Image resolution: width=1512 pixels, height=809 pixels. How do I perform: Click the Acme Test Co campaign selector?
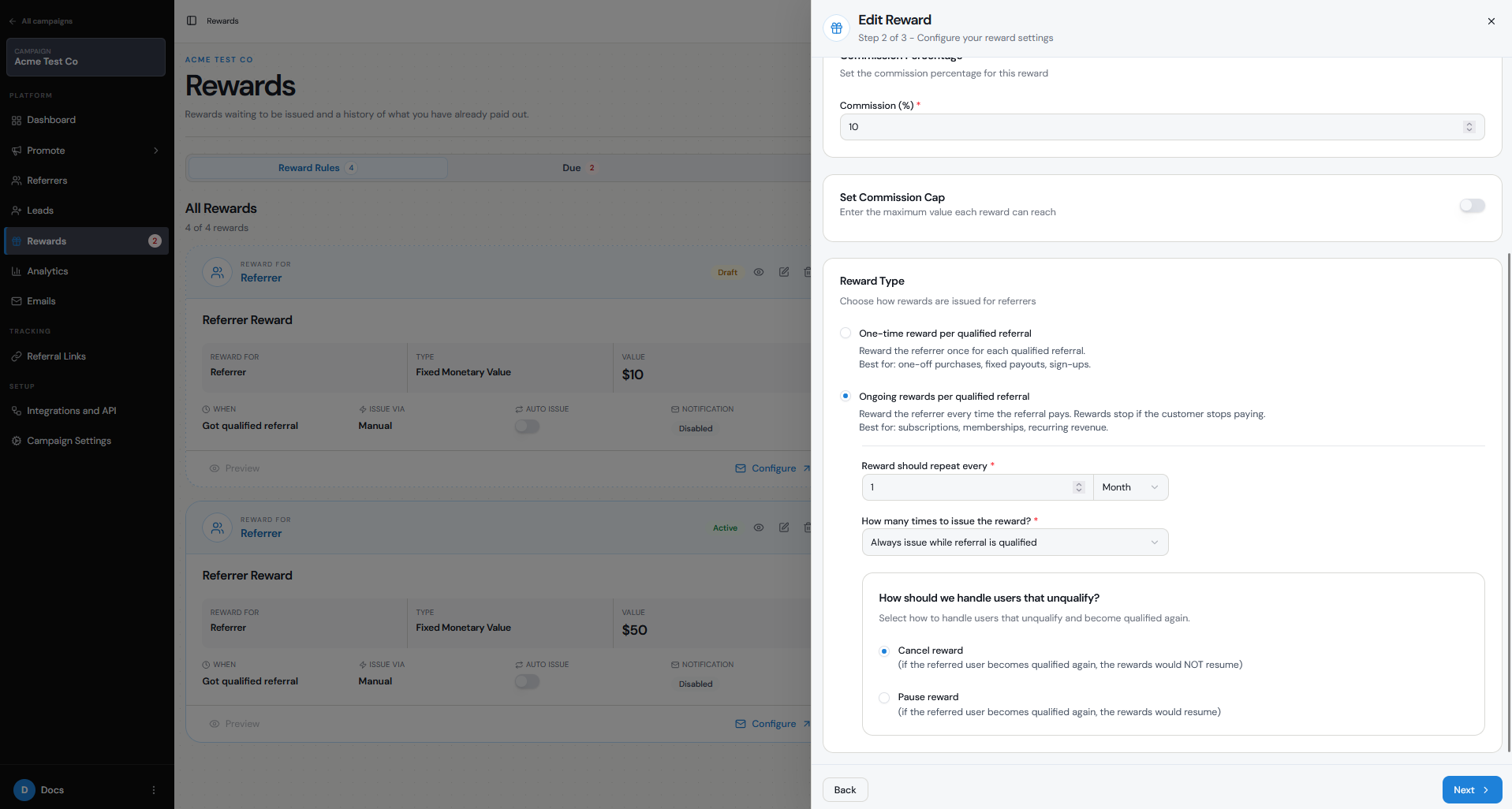[x=86, y=57]
